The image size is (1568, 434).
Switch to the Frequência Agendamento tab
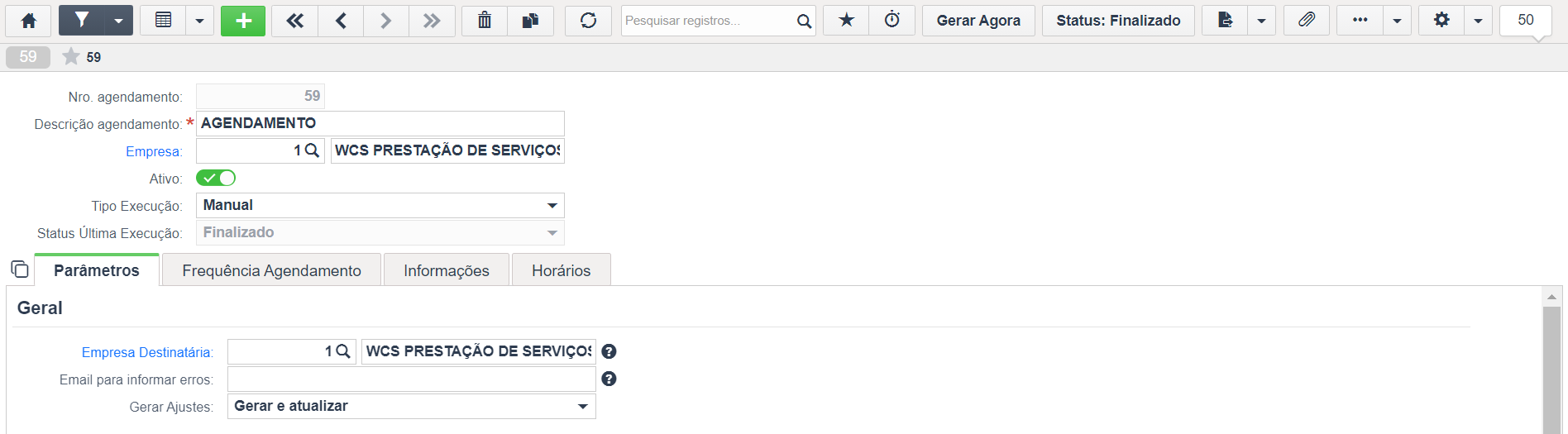click(271, 270)
